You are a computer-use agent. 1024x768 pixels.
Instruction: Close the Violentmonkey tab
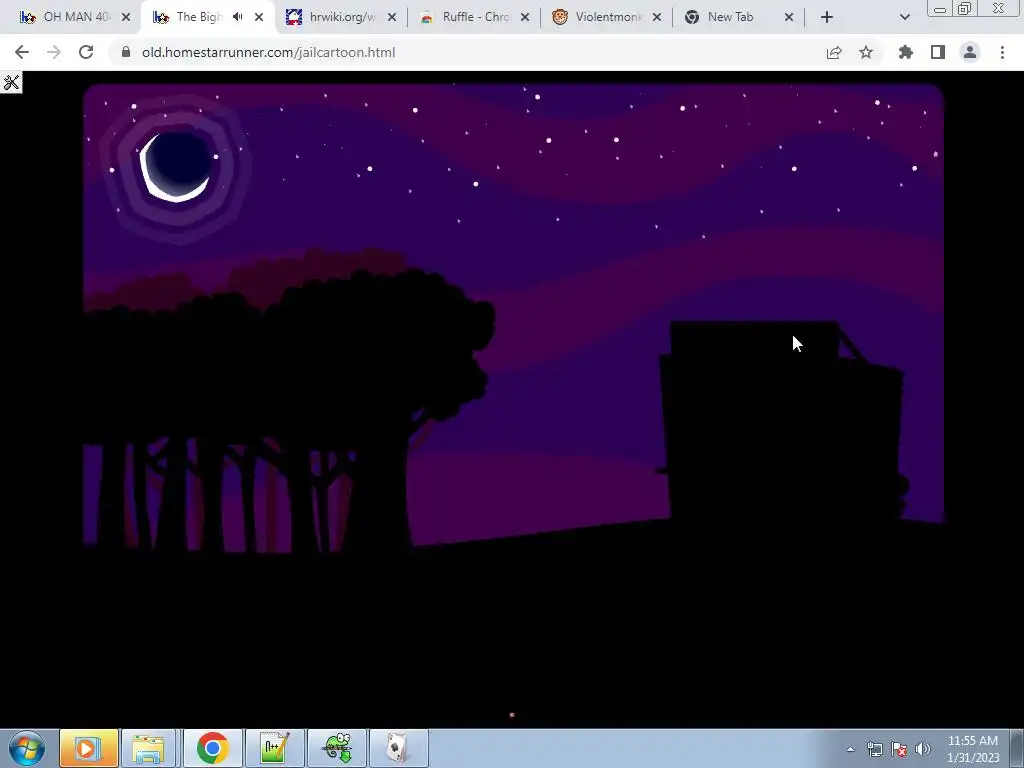point(657,17)
